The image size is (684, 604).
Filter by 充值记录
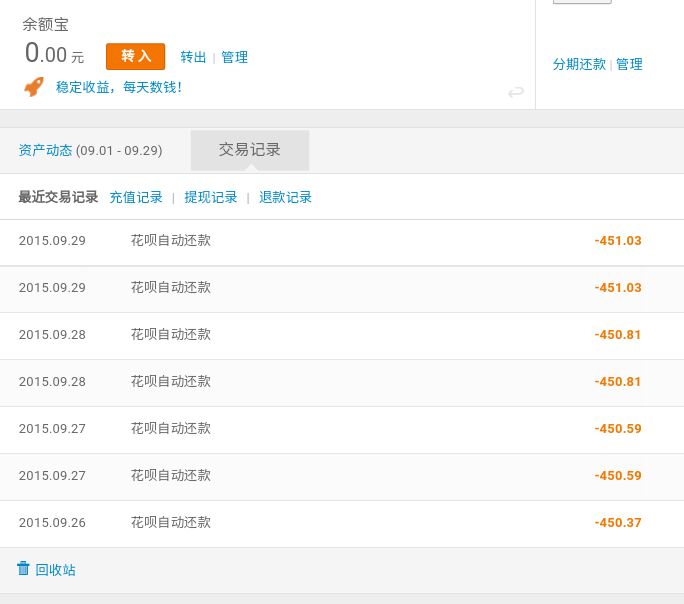coord(136,197)
